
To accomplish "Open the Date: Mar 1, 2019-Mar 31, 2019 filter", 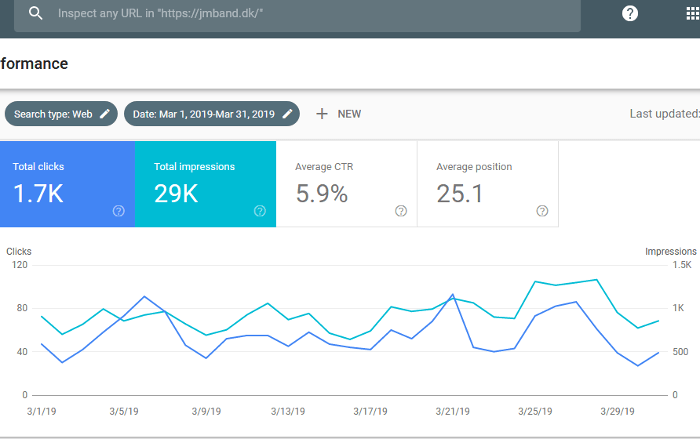I will pyautogui.click(x=203, y=114).
